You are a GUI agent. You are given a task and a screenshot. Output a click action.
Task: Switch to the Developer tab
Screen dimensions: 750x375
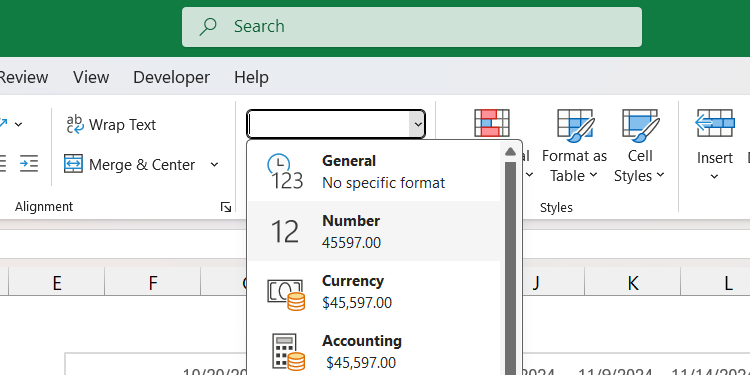(x=171, y=77)
